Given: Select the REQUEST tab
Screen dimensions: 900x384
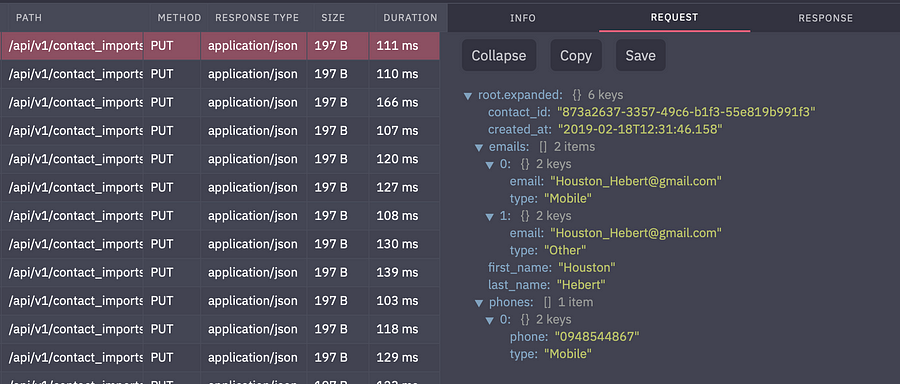Looking at the screenshot, I should [x=674, y=17].
